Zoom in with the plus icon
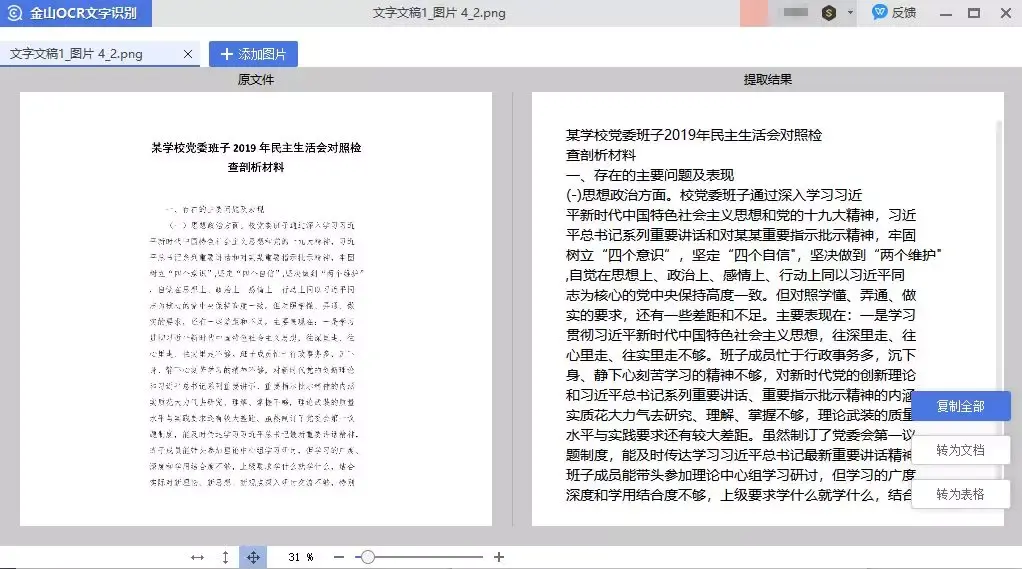The width and height of the screenshot is (1022, 569). point(499,557)
